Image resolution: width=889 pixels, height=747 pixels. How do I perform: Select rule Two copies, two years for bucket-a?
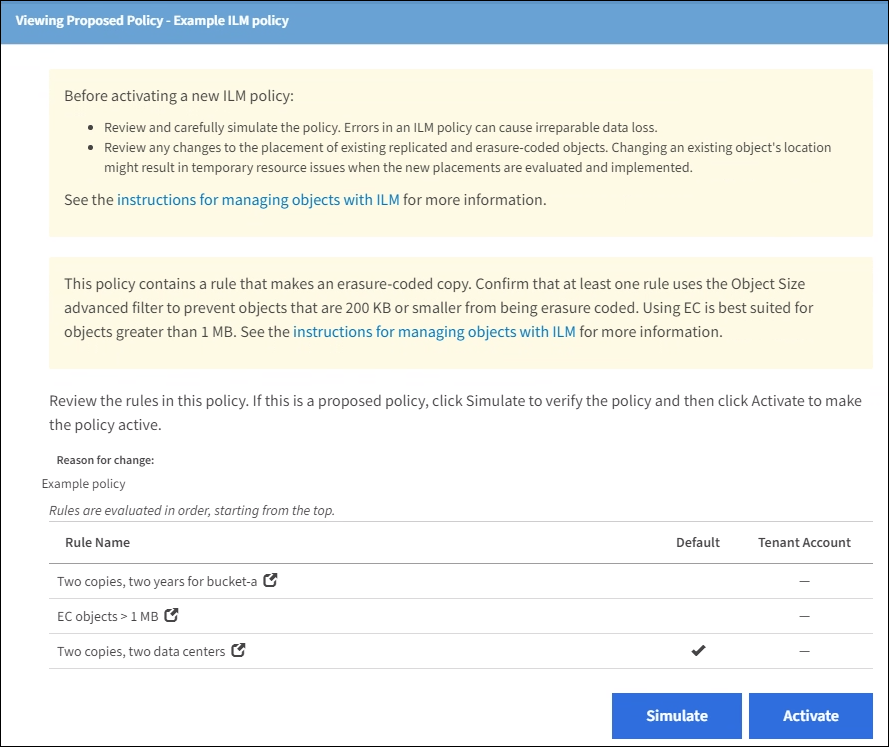(157, 581)
